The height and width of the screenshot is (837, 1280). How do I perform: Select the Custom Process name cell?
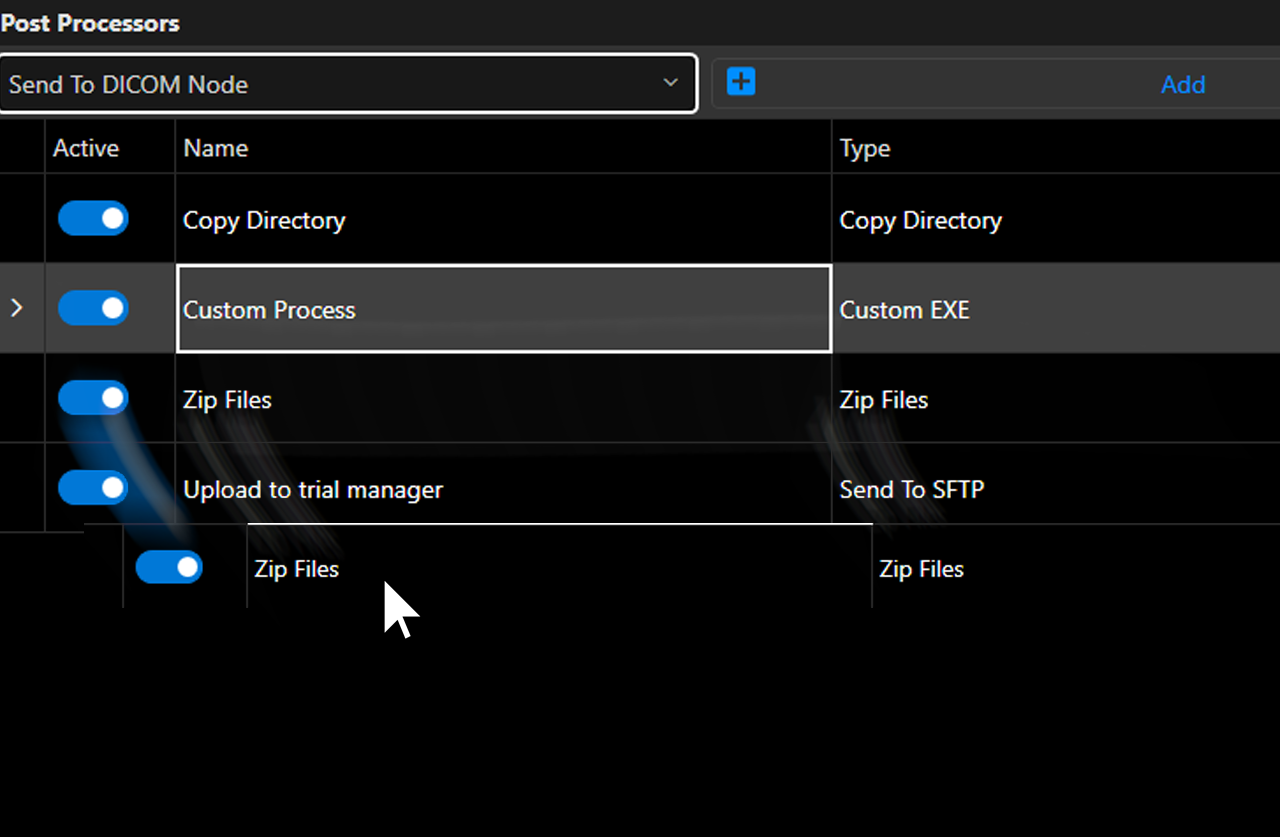pos(269,310)
